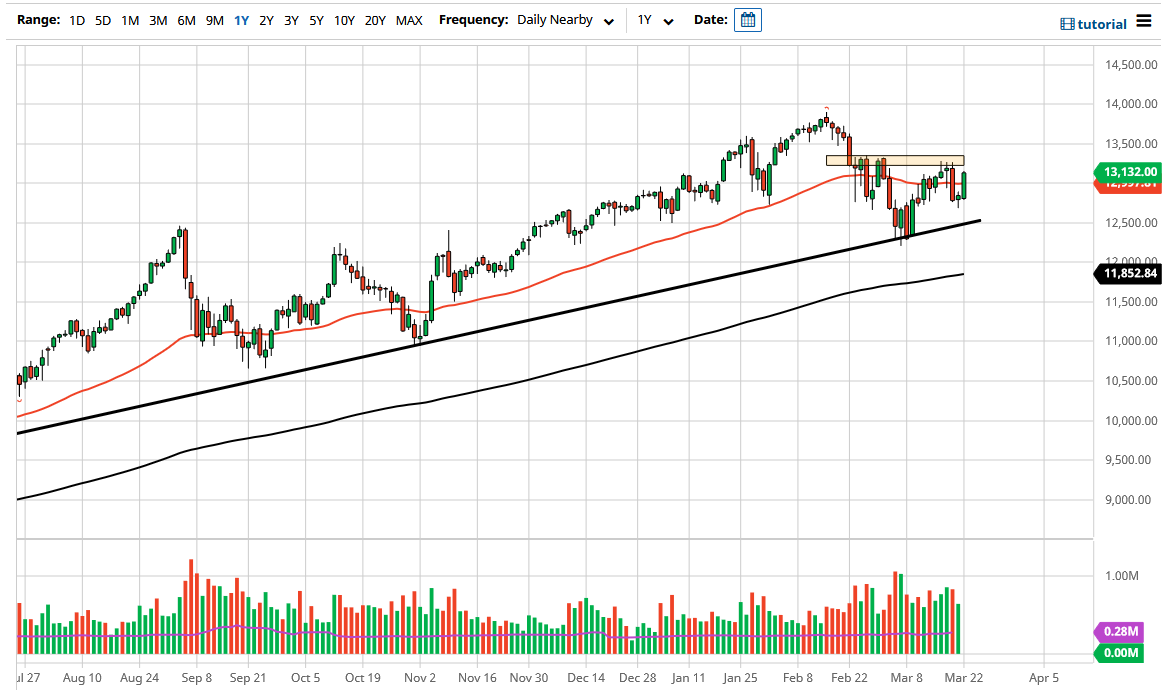Select the 3M range option

157,19
